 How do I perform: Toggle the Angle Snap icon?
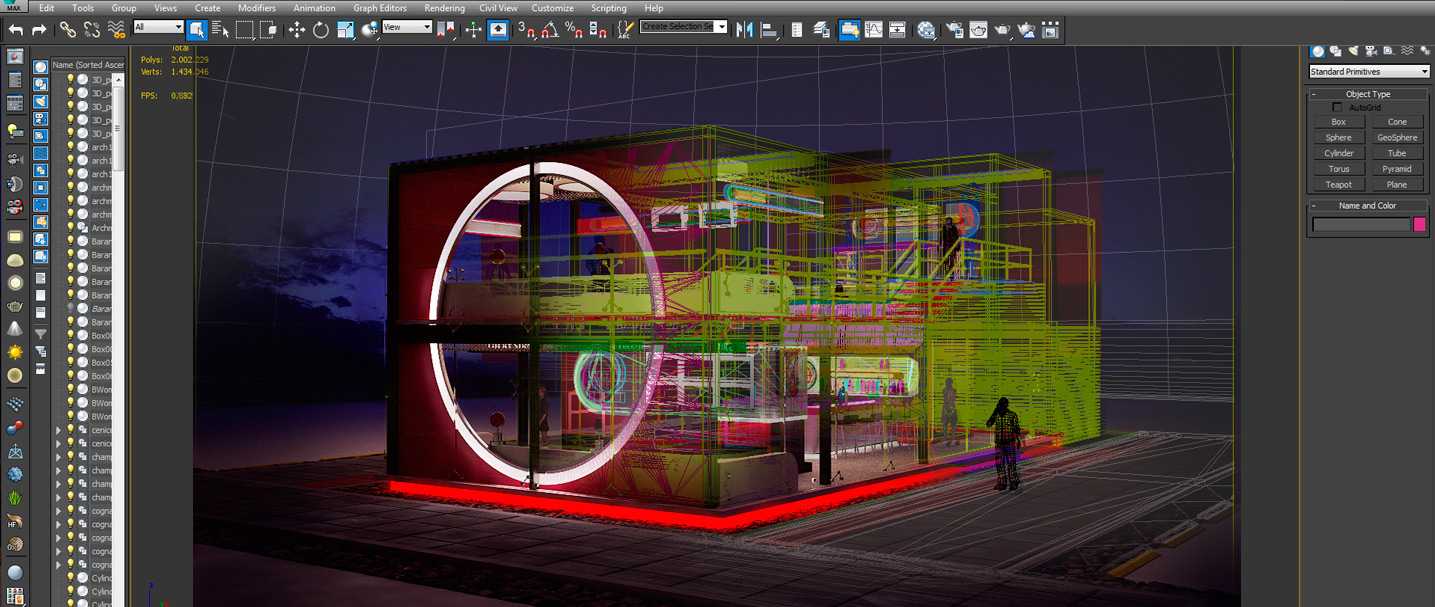pos(550,29)
